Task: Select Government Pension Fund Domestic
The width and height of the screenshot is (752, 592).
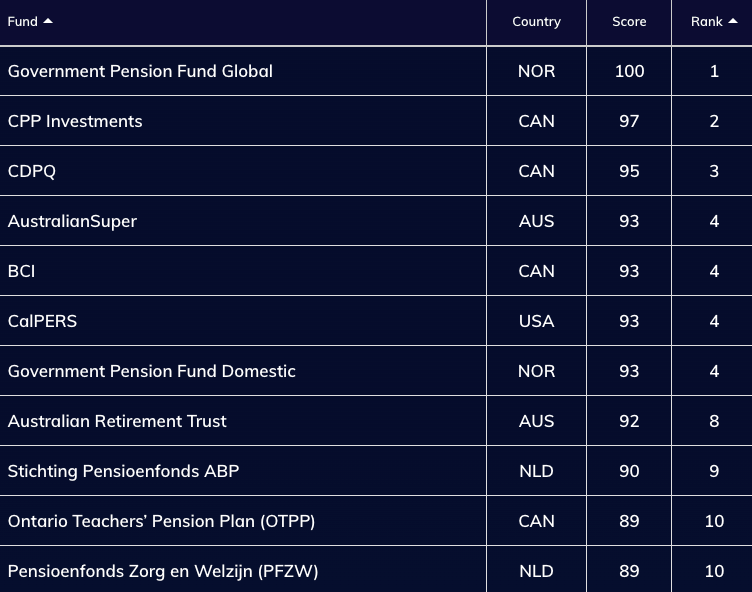Action: tap(151, 371)
